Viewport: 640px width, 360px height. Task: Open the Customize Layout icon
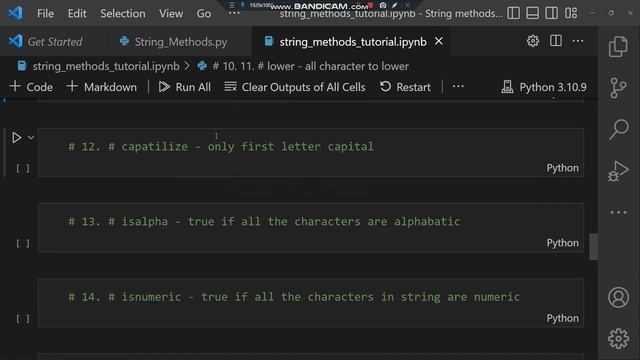click(x=571, y=13)
